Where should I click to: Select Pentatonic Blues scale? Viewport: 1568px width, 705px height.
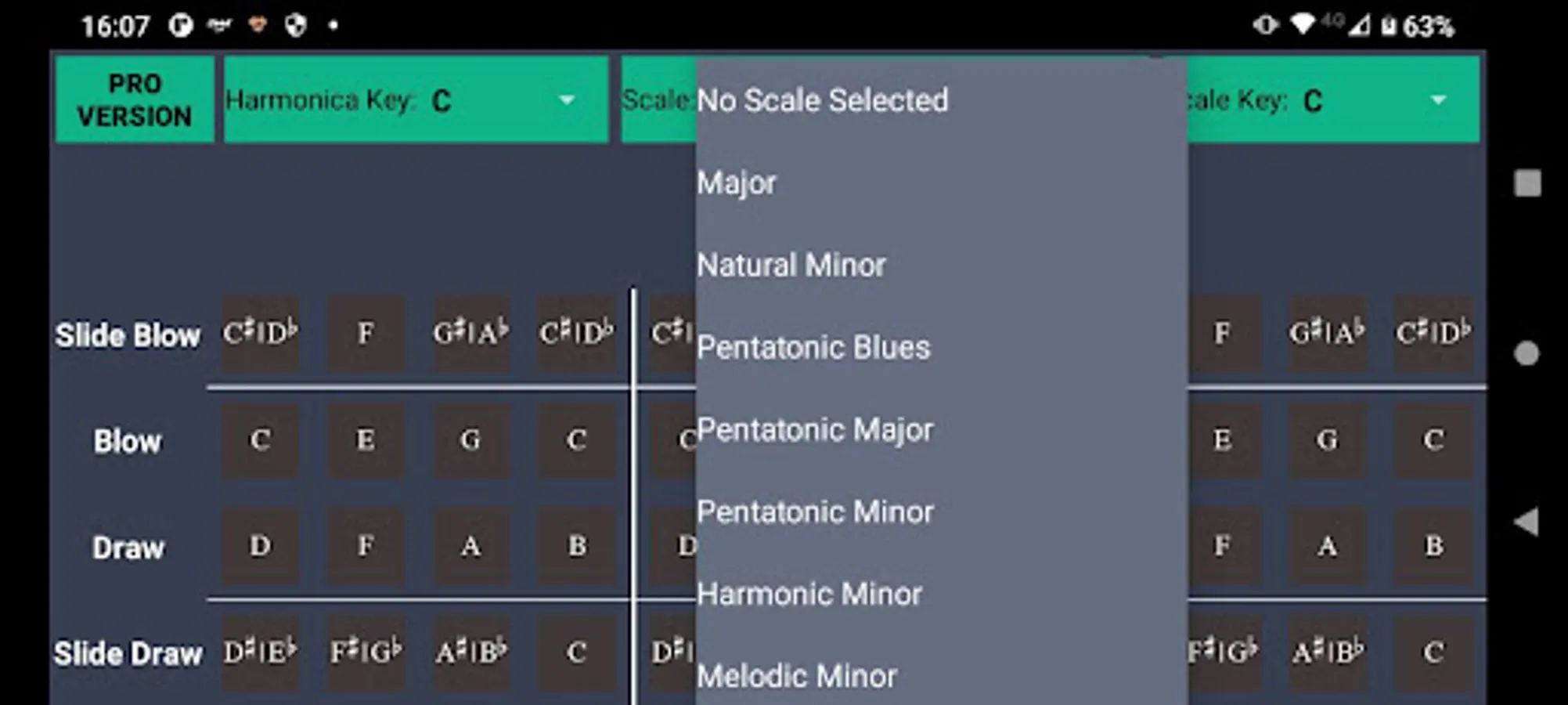click(813, 348)
